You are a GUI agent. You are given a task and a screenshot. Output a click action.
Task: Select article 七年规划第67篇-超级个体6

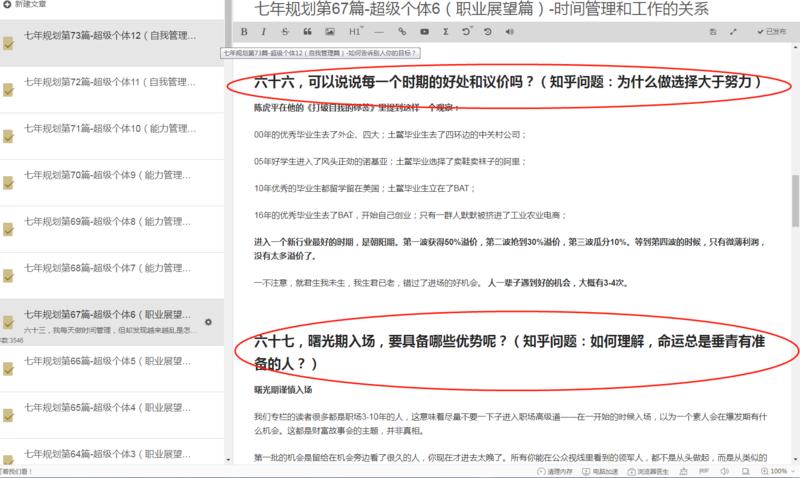pyautogui.click(x=112, y=322)
